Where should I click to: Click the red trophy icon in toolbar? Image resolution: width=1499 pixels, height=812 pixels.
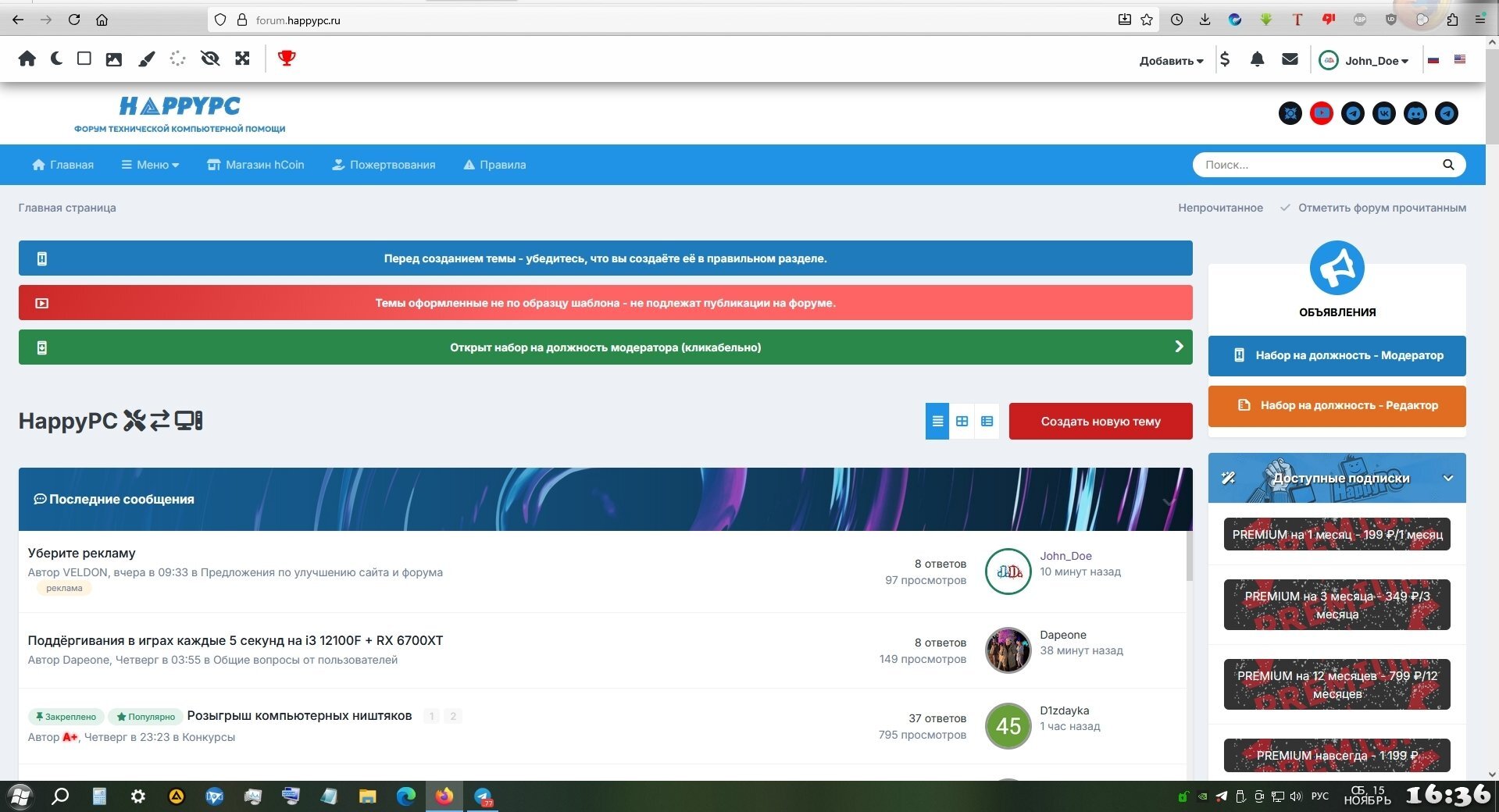coord(287,59)
